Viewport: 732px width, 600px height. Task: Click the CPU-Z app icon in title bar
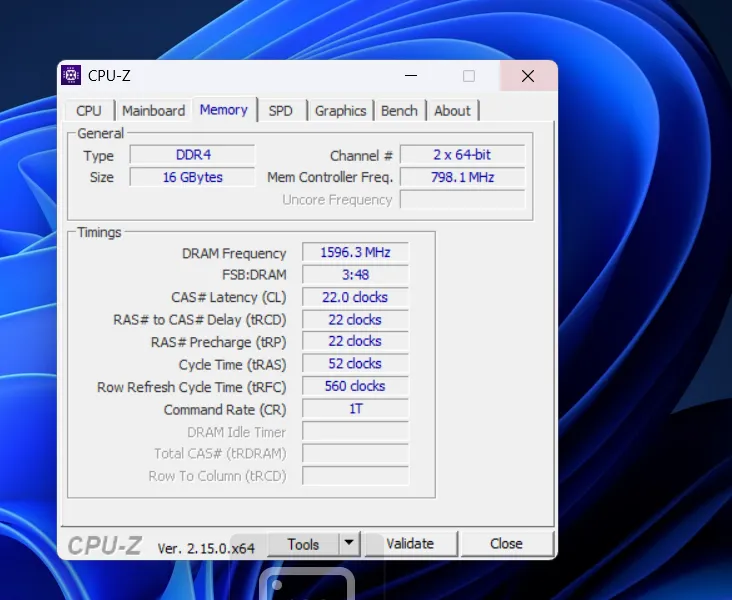tap(71, 75)
